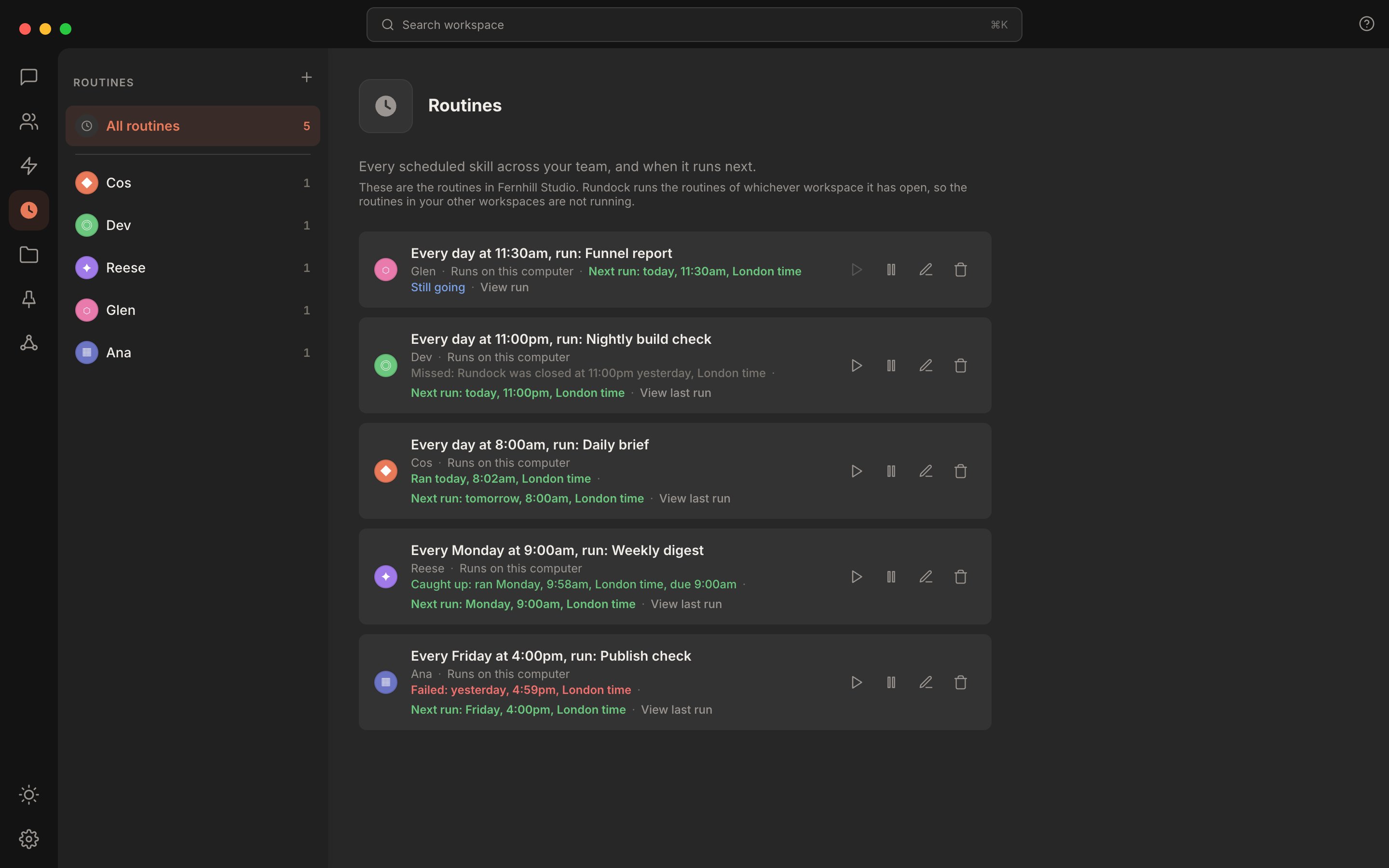Pause the Nightly build check routine
The height and width of the screenshot is (868, 1389).
891,366
